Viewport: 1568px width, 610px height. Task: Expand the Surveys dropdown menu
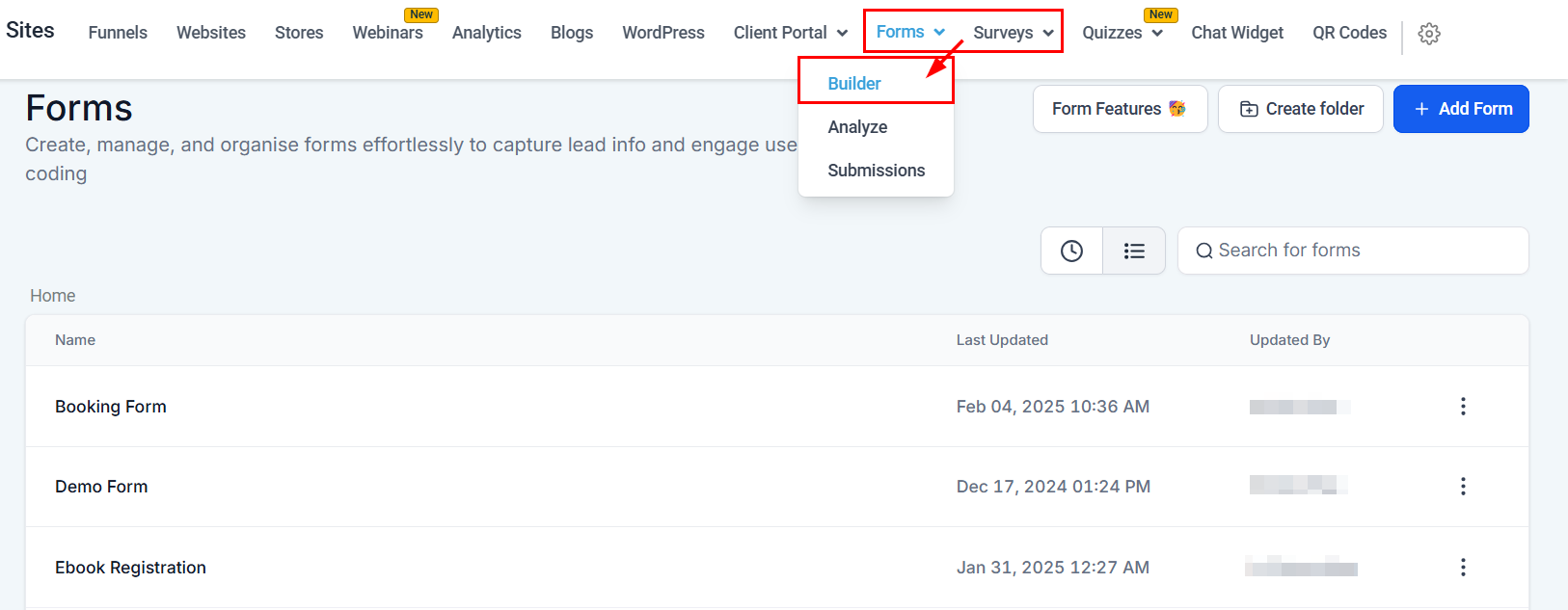tap(1014, 33)
